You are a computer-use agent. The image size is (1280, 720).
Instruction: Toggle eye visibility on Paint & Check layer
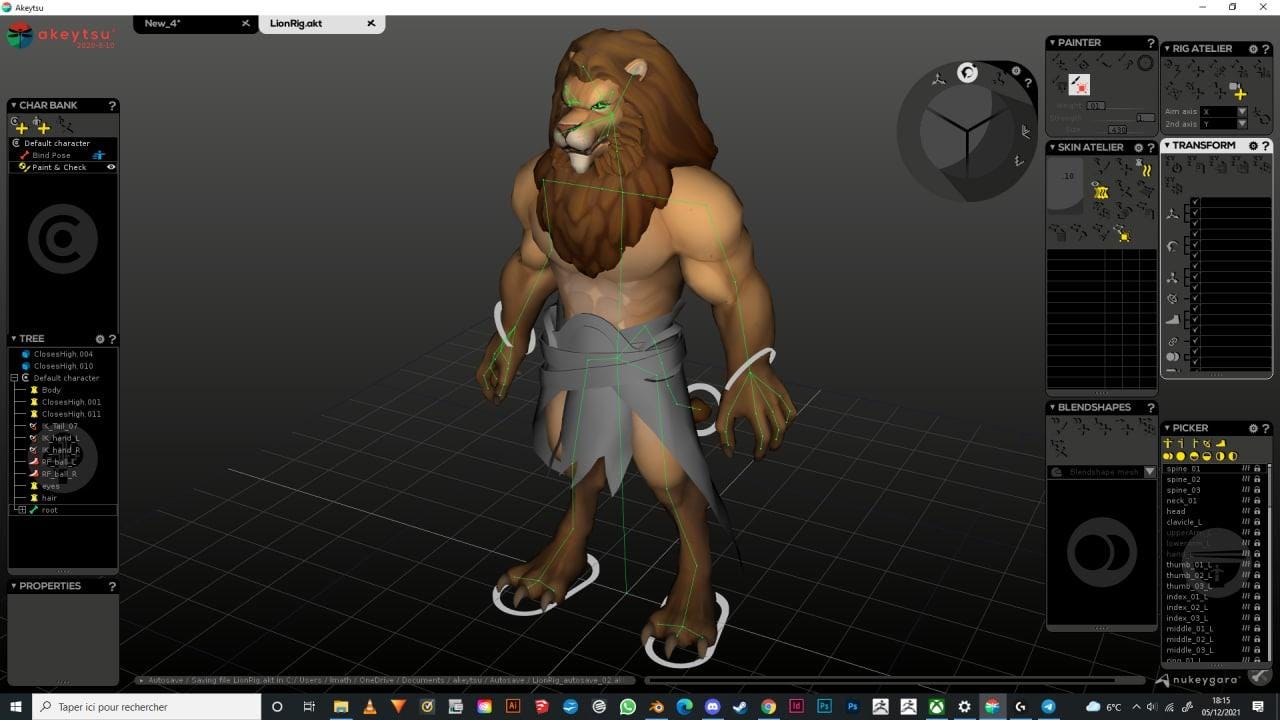point(111,167)
